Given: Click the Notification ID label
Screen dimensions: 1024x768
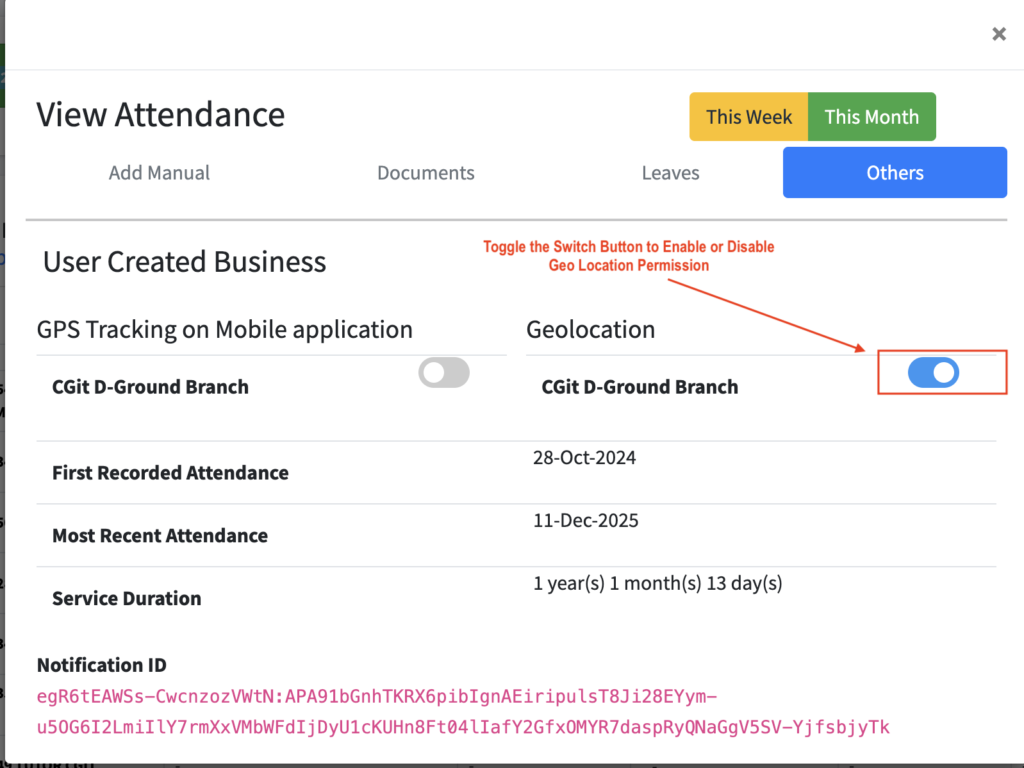Looking at the screenshot, I should pyautogui.click(x=101, y=665).
